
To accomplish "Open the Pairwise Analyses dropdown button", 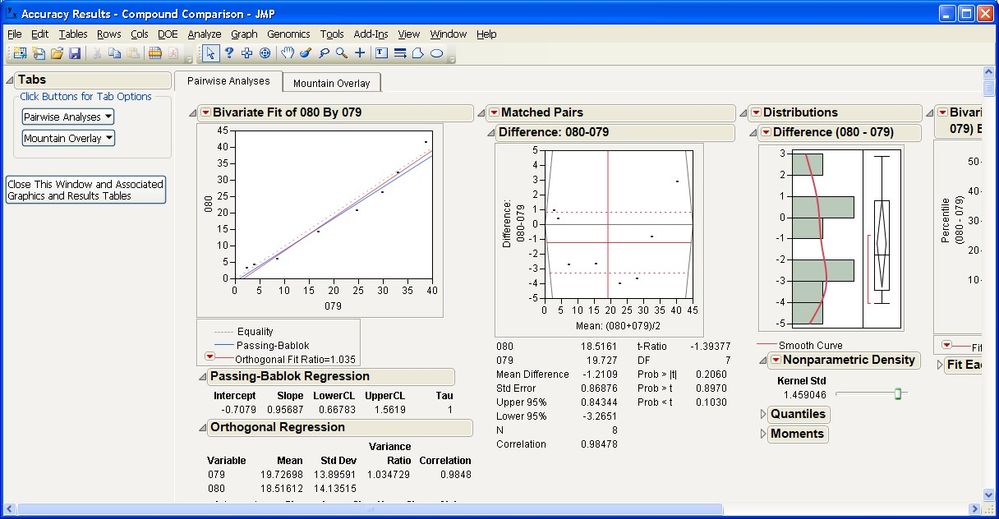I will pos(68,117).
